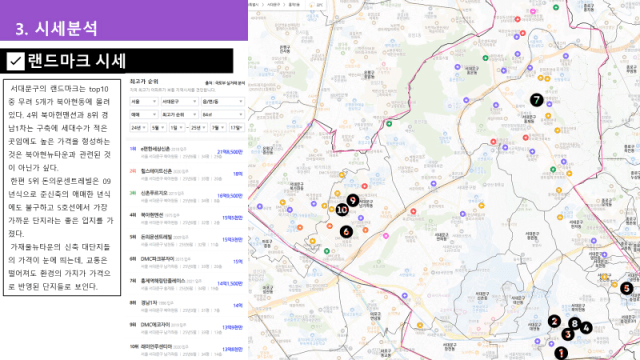Open the 서대문구 district dropdown

tap(179, 101)
